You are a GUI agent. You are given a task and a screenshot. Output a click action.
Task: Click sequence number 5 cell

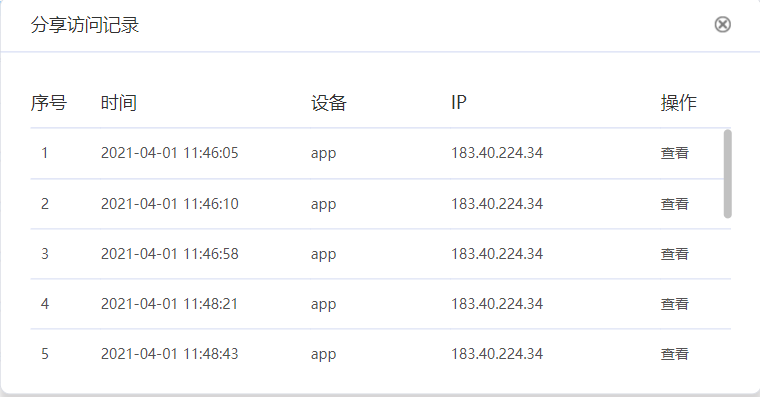(45, 354)
